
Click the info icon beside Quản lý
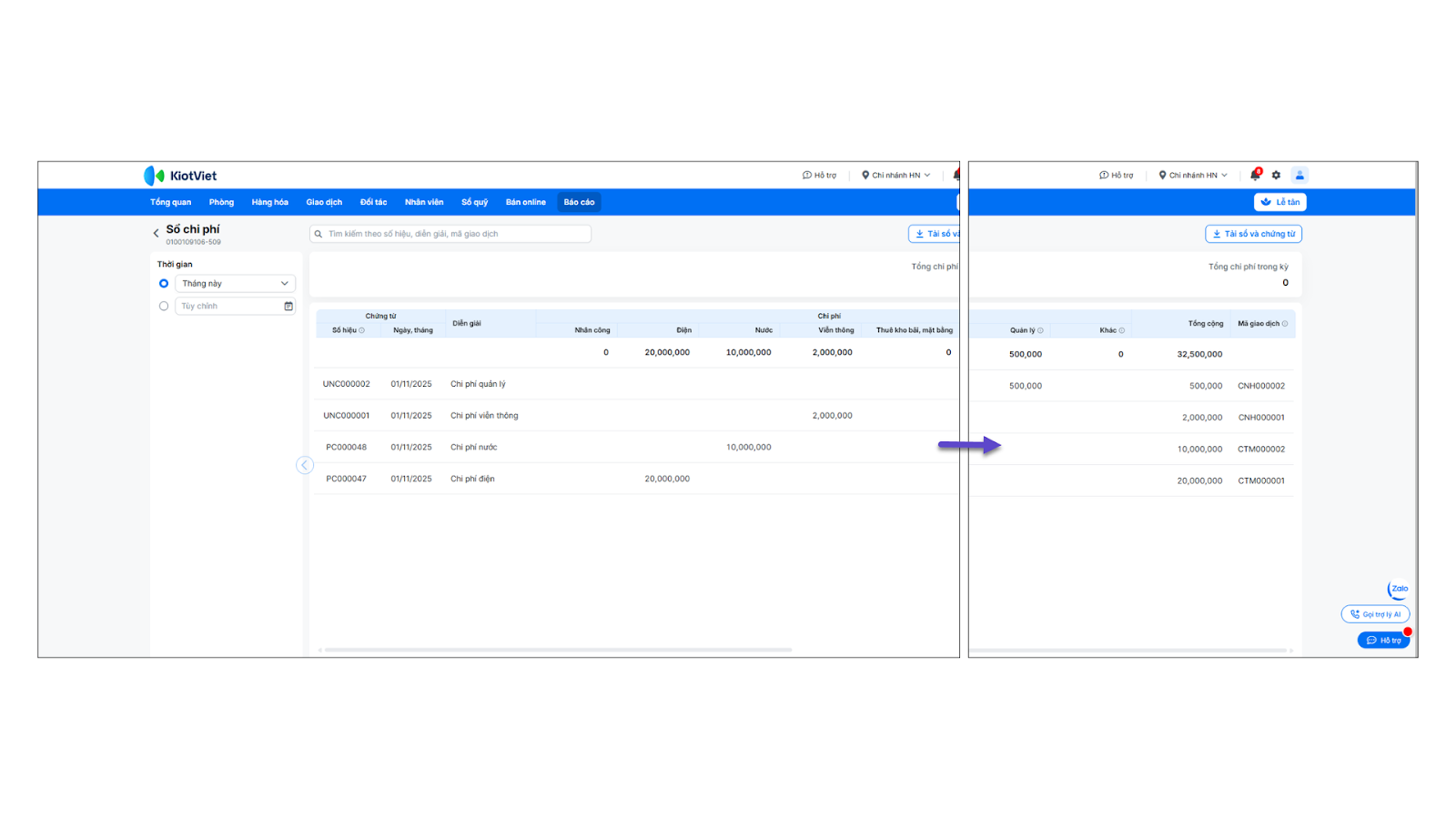[1040, 330]
